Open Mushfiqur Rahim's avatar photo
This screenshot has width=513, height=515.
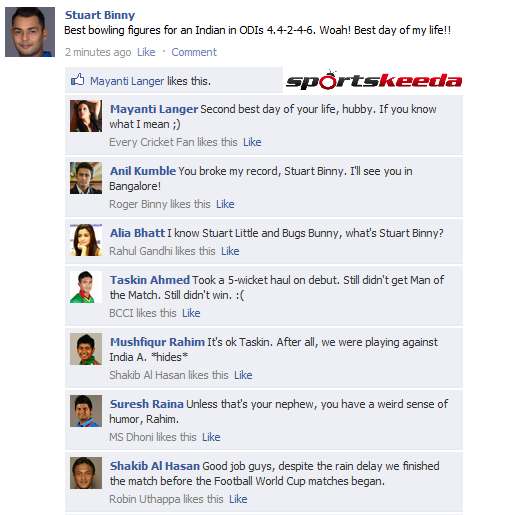tap(86, 349)
